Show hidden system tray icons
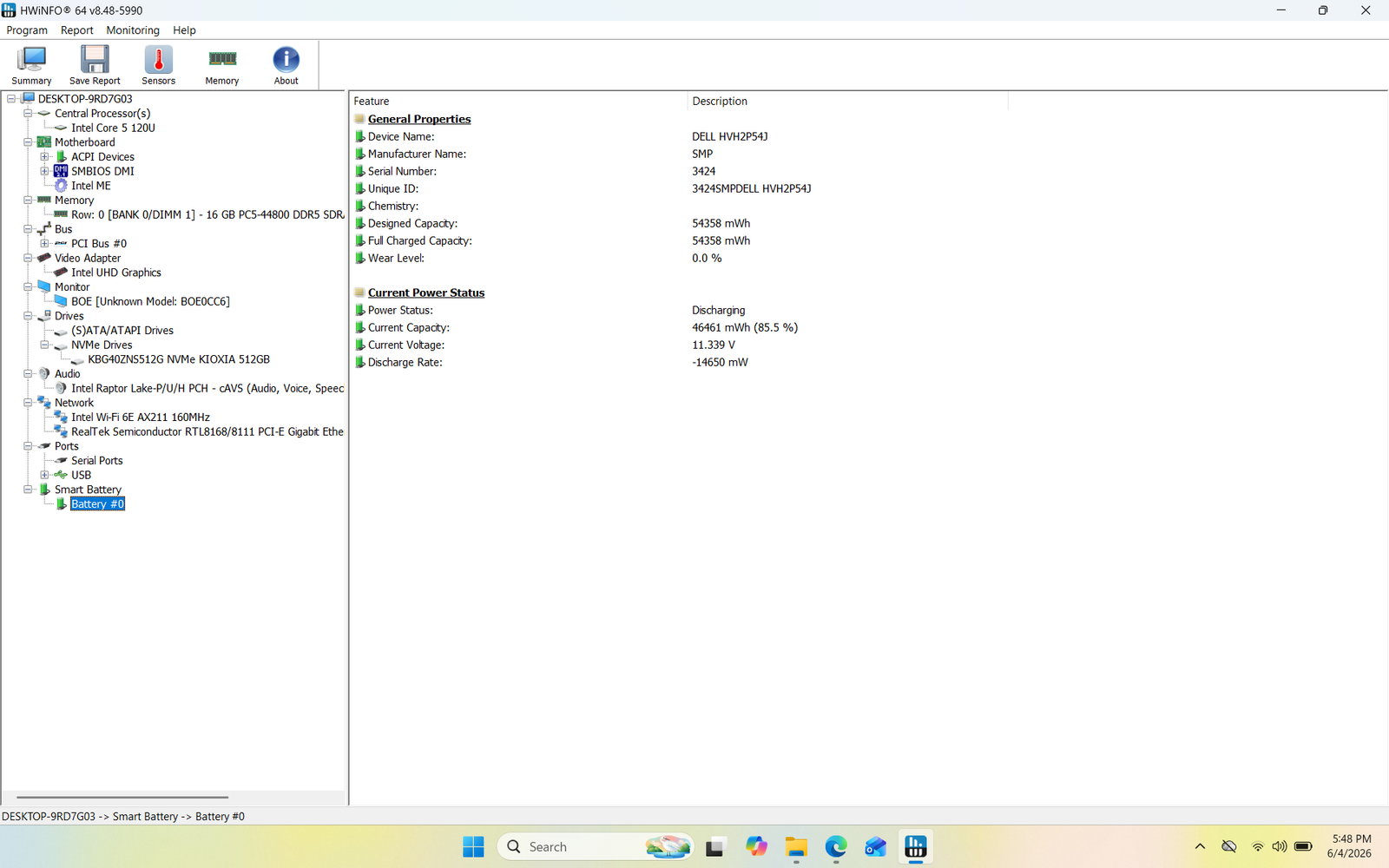The width and height of the screenshot is (1389, 868). click(x=1200, y=846)
